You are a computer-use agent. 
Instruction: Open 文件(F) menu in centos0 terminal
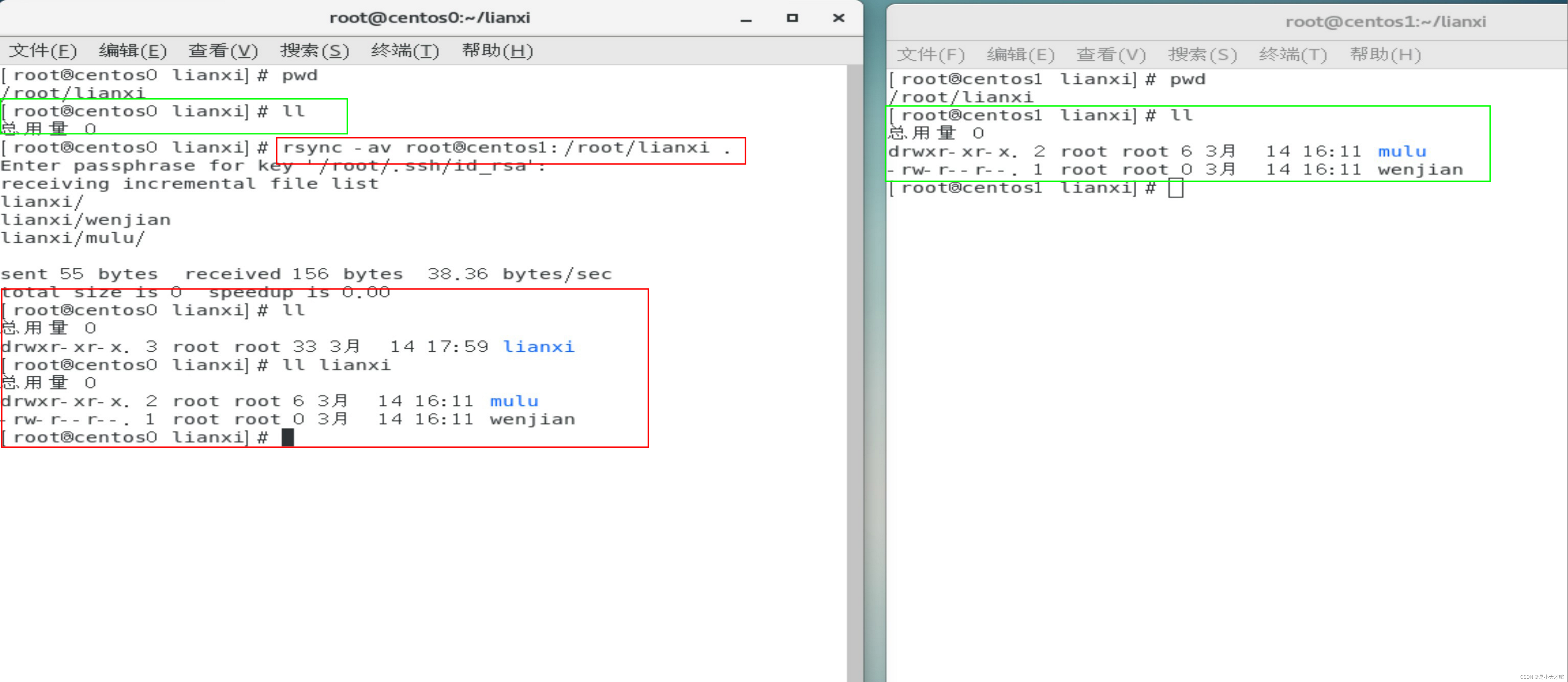pos(43,51)
